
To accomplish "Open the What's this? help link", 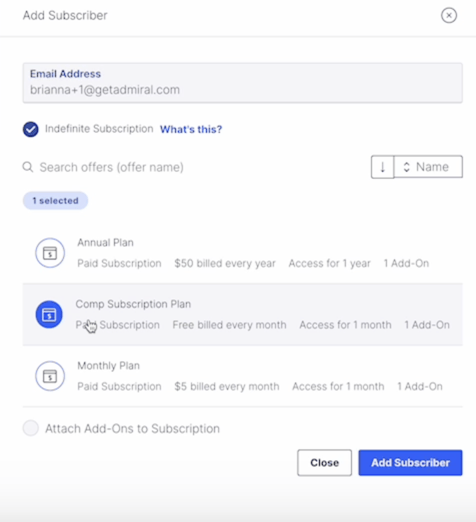I will 191,129.
